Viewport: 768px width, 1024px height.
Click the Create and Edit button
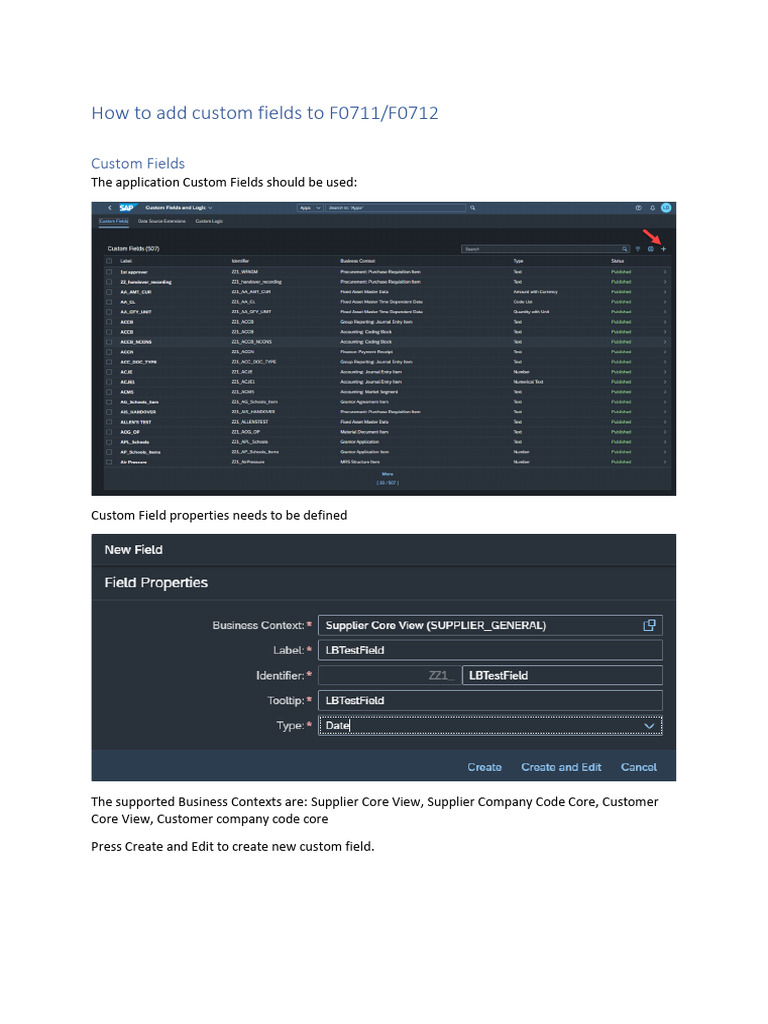click(x=561, y=767)
